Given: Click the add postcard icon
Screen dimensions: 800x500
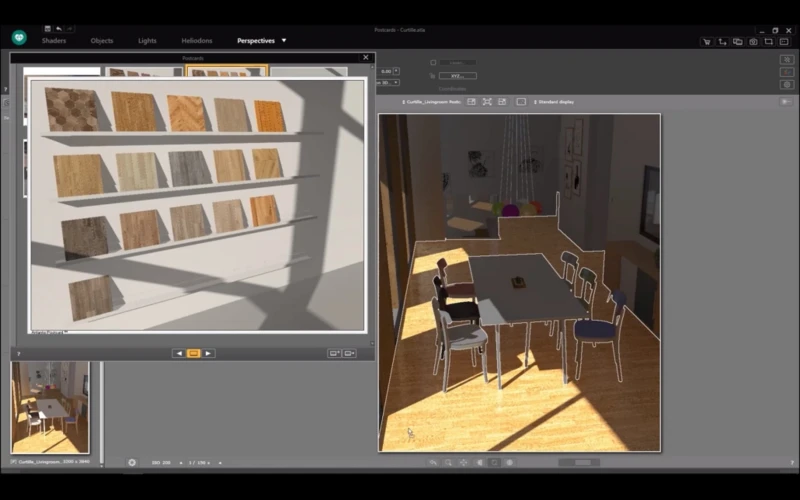Looking at the screenshot, I should coord(334,353).
